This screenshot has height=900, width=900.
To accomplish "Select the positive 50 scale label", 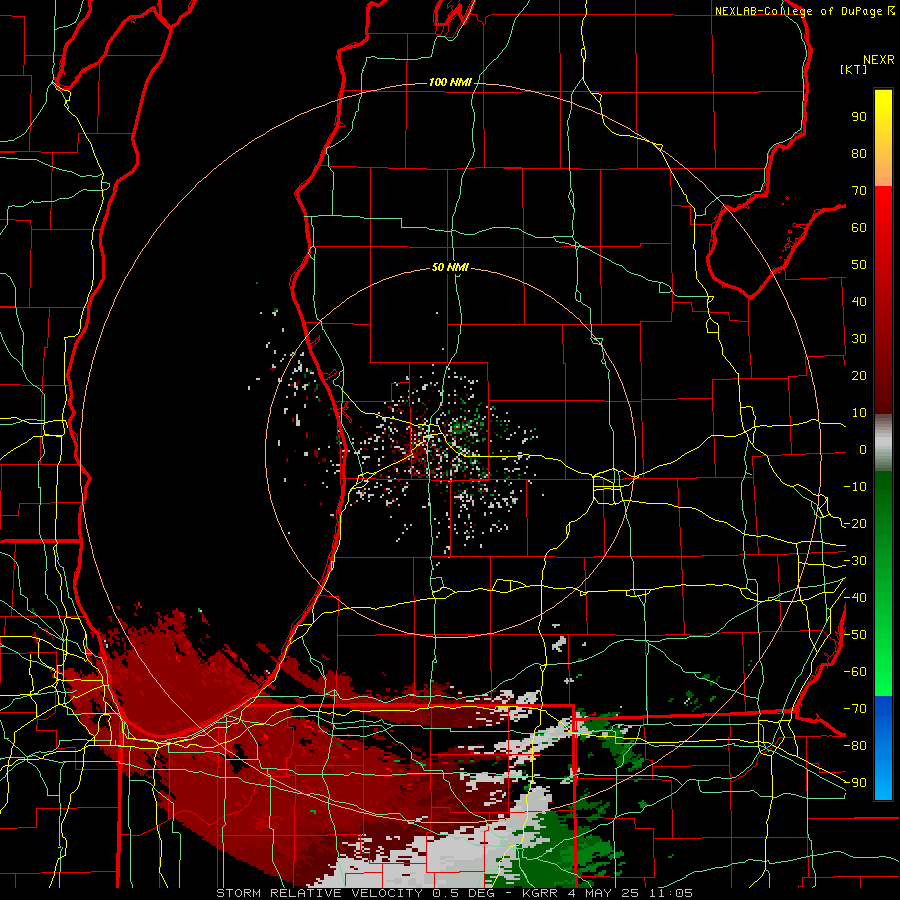I will coord(859,265).
